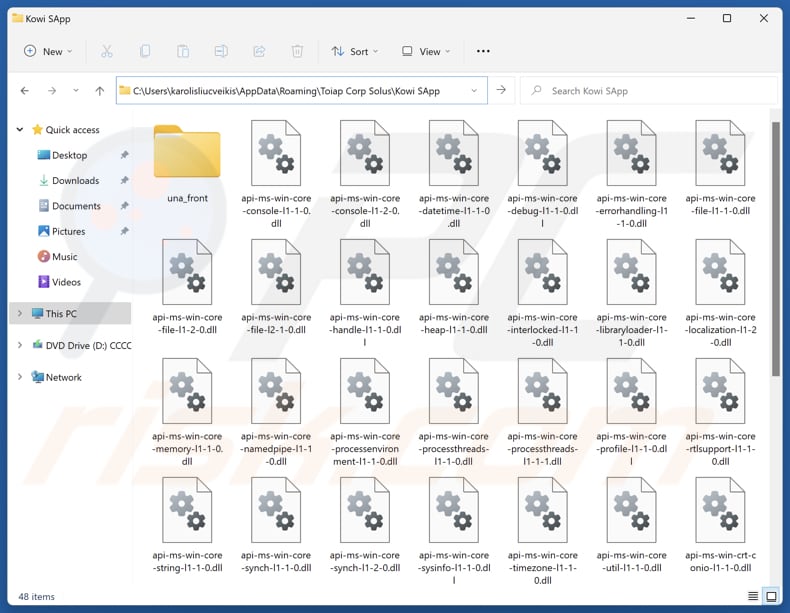Click the Search Kowi SApp field
Image resolution: width=790 pixels, height=613 pixels.
(x=655, y=91)
